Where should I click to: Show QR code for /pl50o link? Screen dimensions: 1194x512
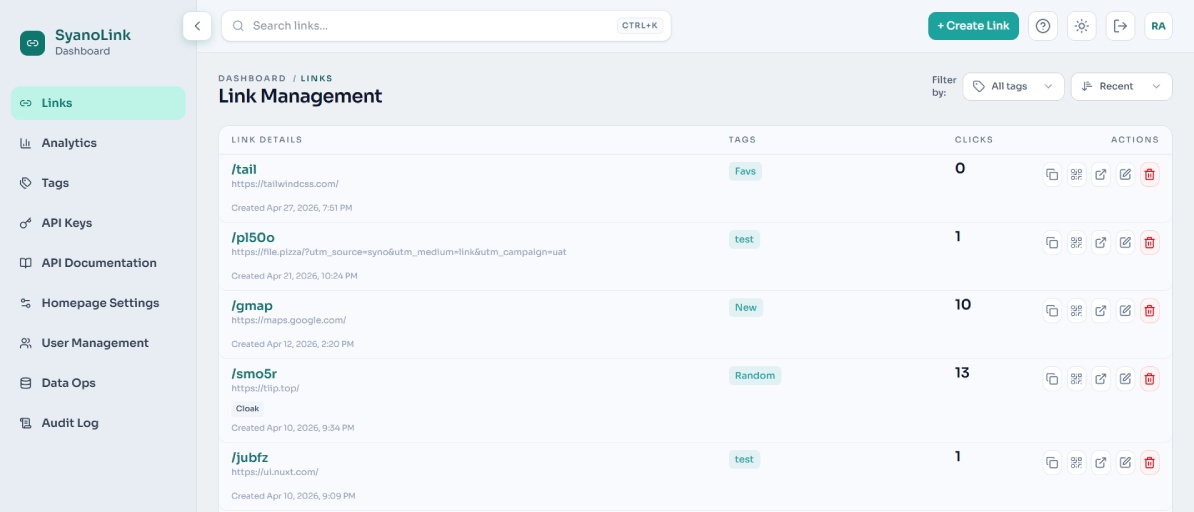click(x=1076, y=242)
